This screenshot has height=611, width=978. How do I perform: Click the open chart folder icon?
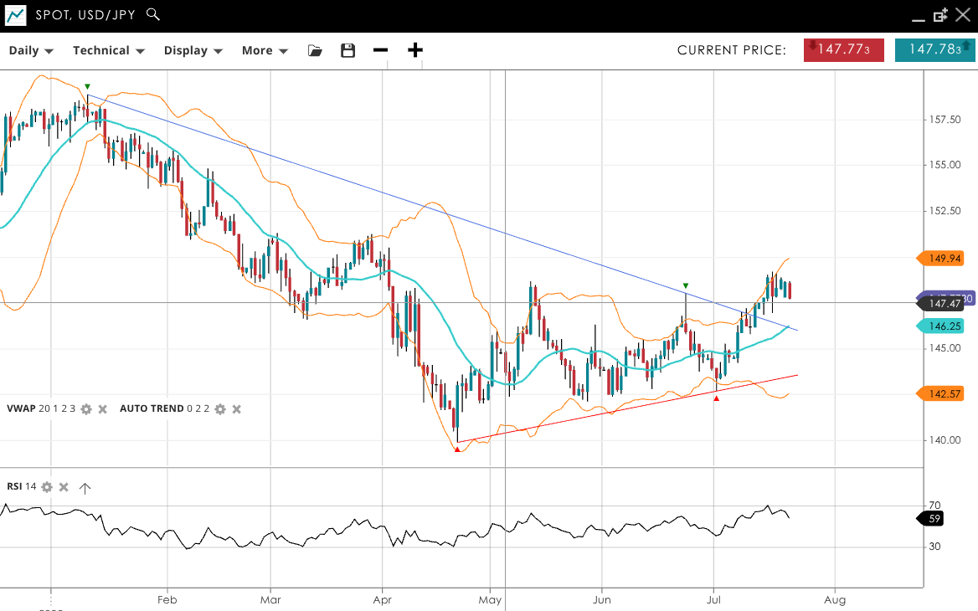pyautogui.click(x=315, y=51)
